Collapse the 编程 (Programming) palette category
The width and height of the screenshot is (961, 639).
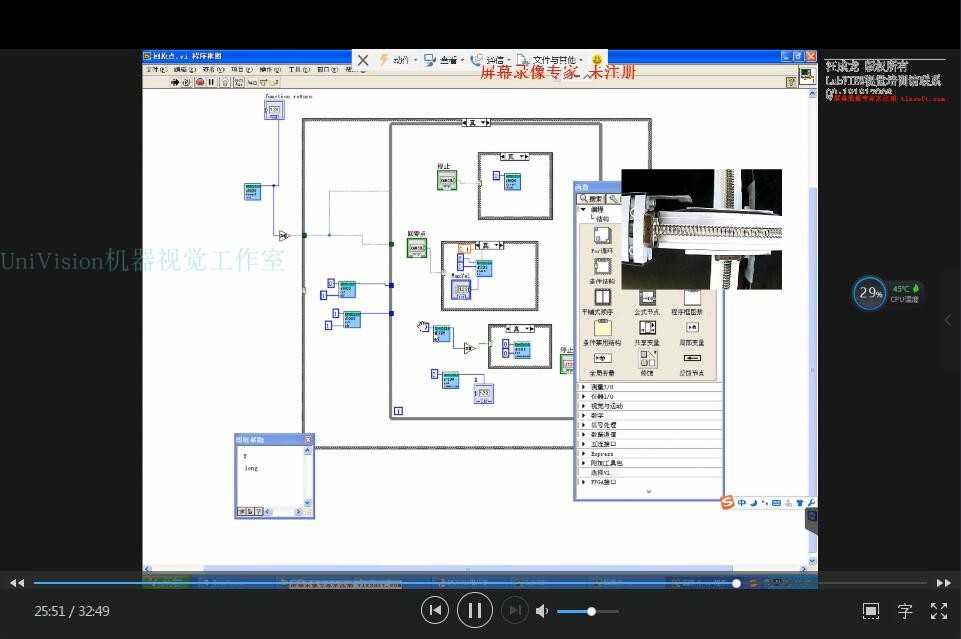[583, 210]
